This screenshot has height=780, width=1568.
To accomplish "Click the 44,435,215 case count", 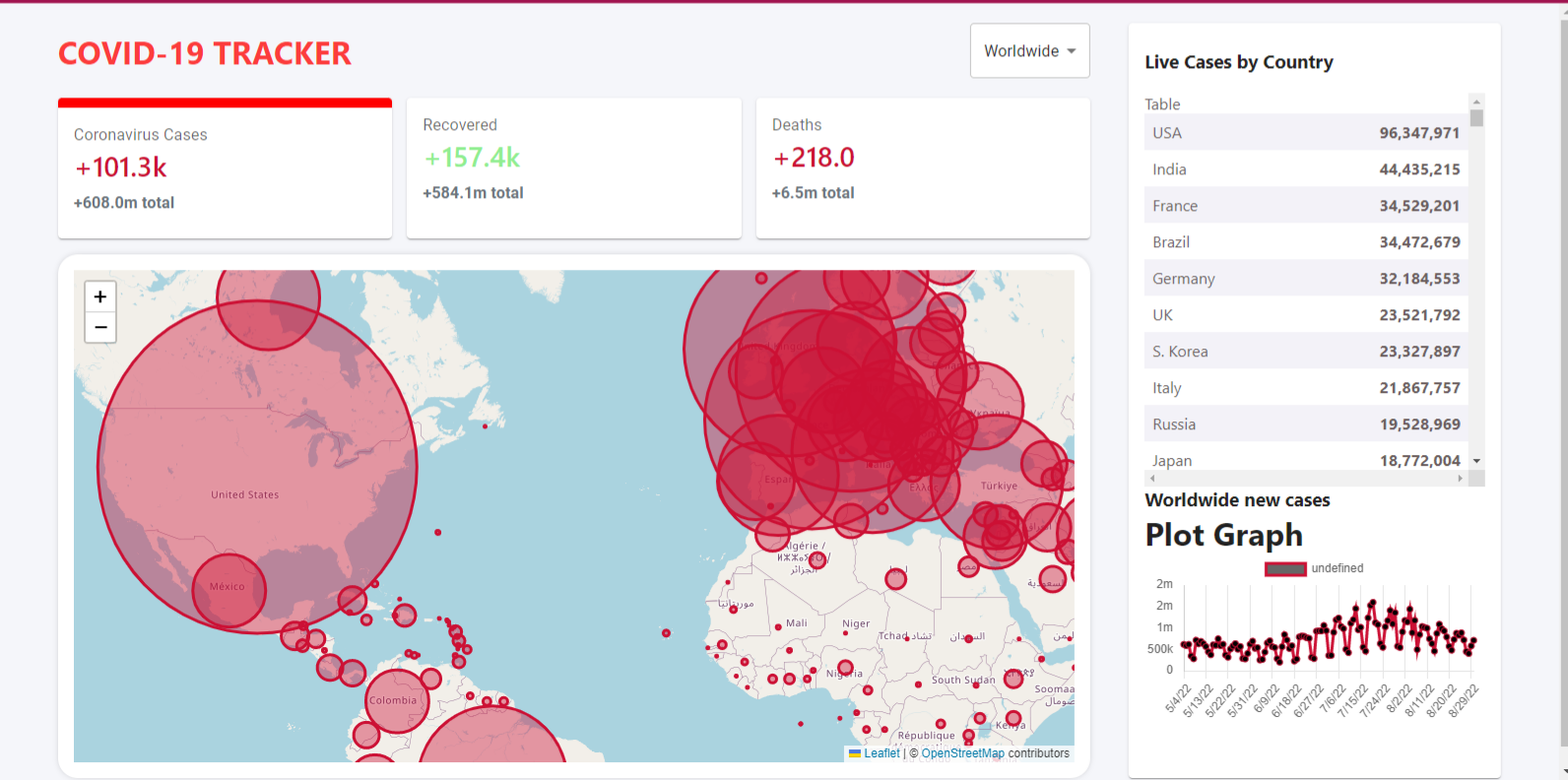I will click(x=1419, y=169).
